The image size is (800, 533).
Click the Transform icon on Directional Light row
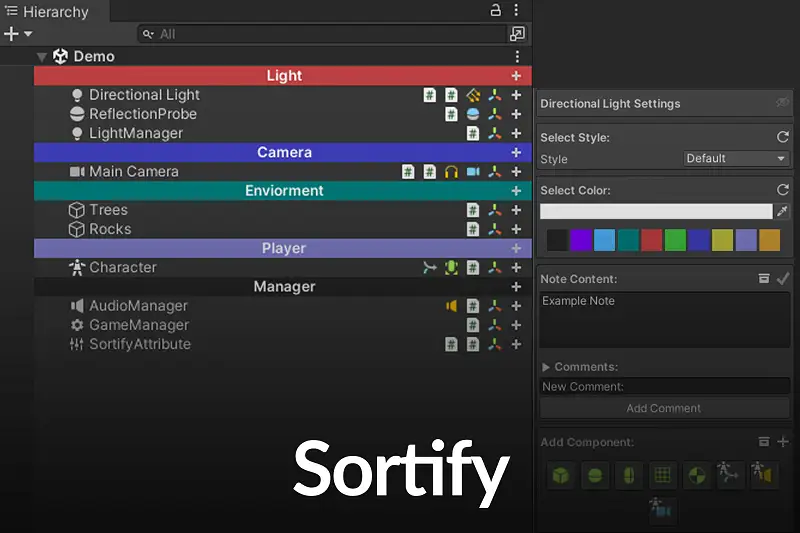[494, 95]
